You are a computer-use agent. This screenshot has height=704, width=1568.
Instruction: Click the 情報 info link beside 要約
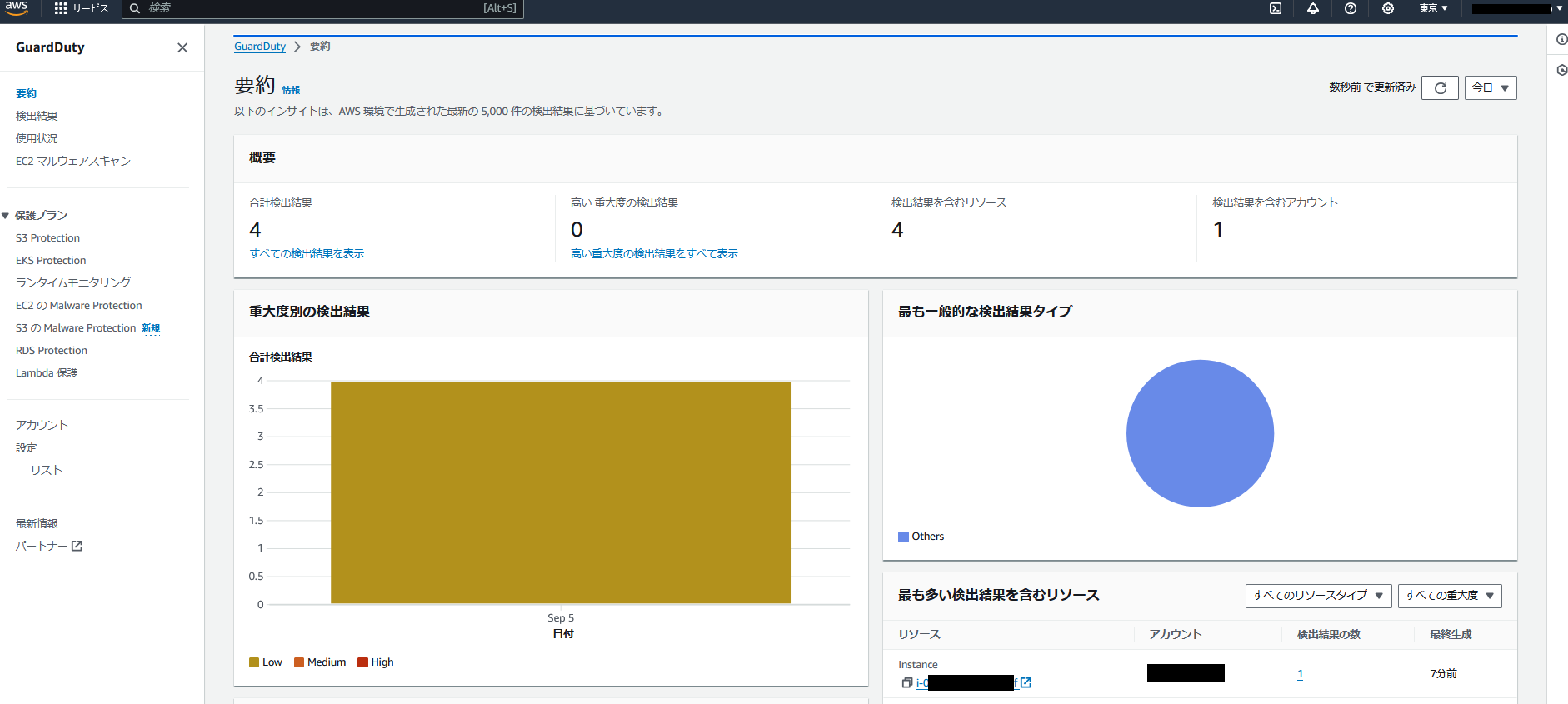(x=291, y=90)
